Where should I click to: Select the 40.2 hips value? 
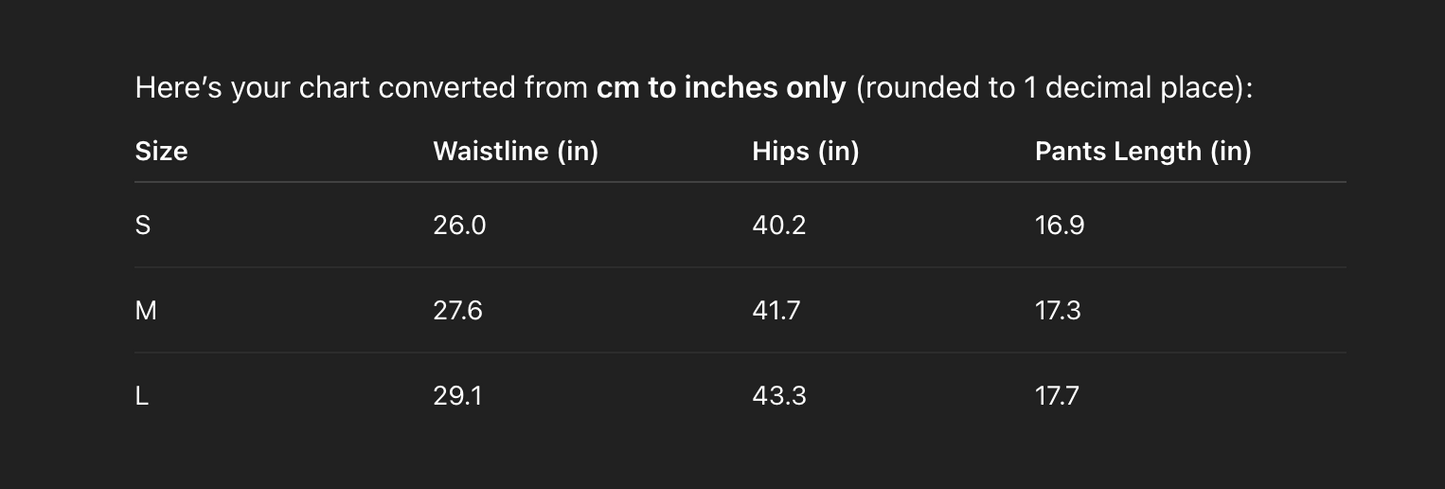click(778, 225)
